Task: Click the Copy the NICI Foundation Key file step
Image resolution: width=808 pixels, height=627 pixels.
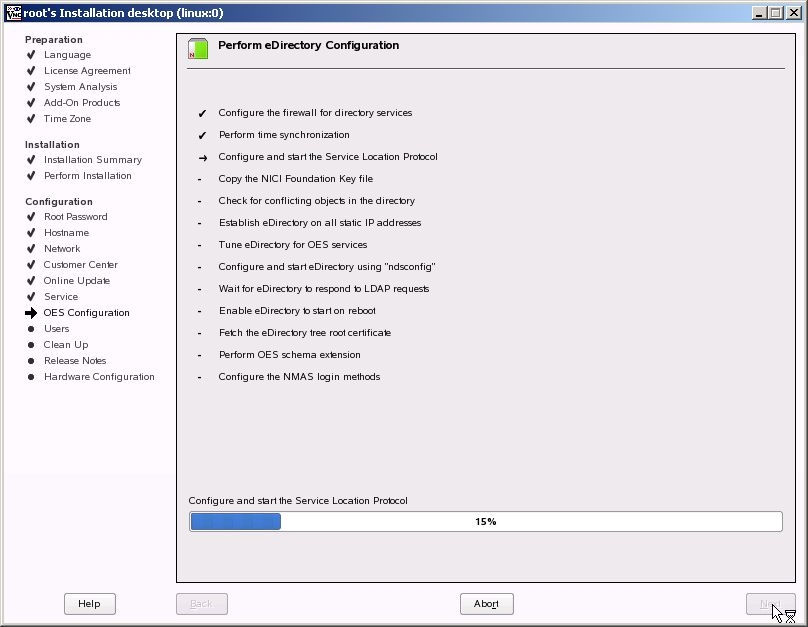Action: coord(295,179)
